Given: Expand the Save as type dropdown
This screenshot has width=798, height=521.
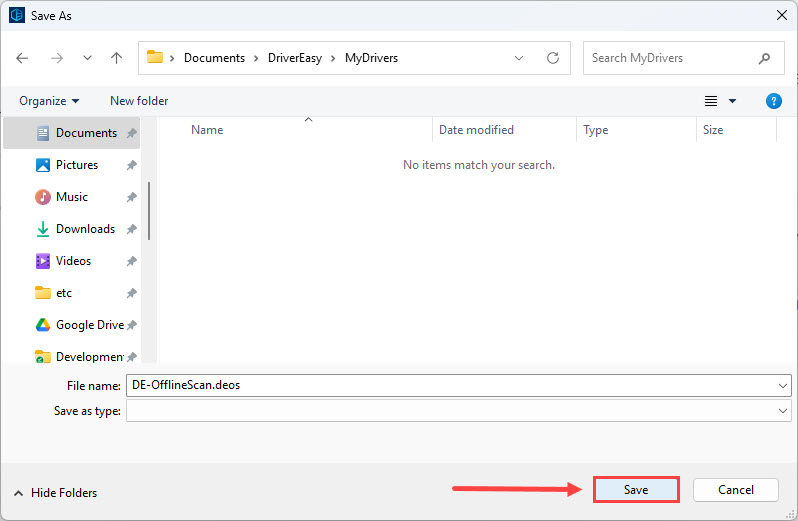Looking at the screenshot, I should coord(782,411).
